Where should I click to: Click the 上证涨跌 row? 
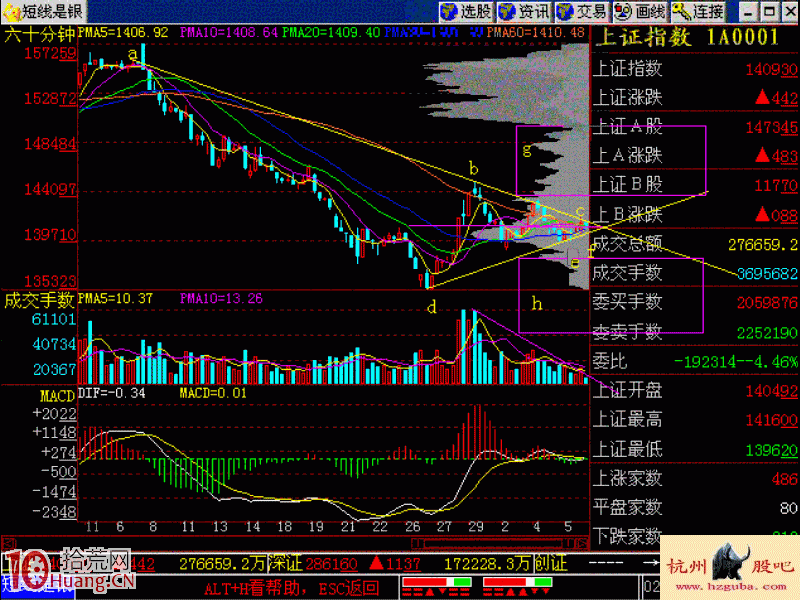[x=695, y=97]
